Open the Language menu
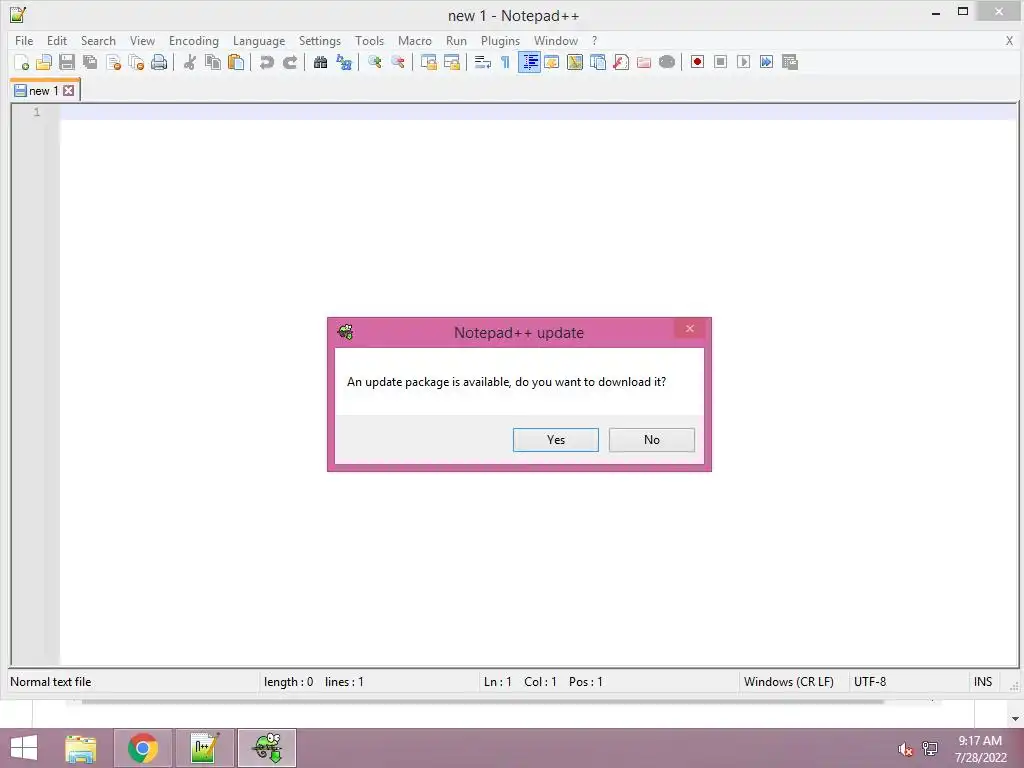 259,40
